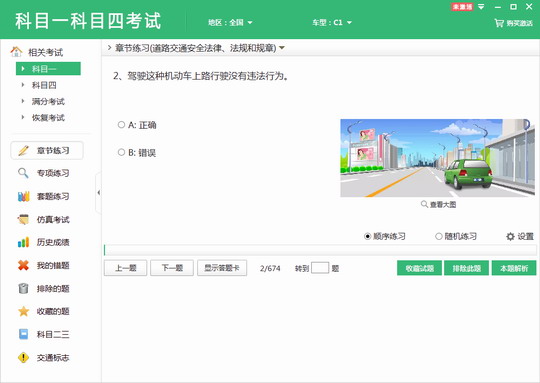Collapse the left sidebar with arrow handle
The height and width of the screenshot is (383, 540).
pyautogui.click(x=98, y=193)
